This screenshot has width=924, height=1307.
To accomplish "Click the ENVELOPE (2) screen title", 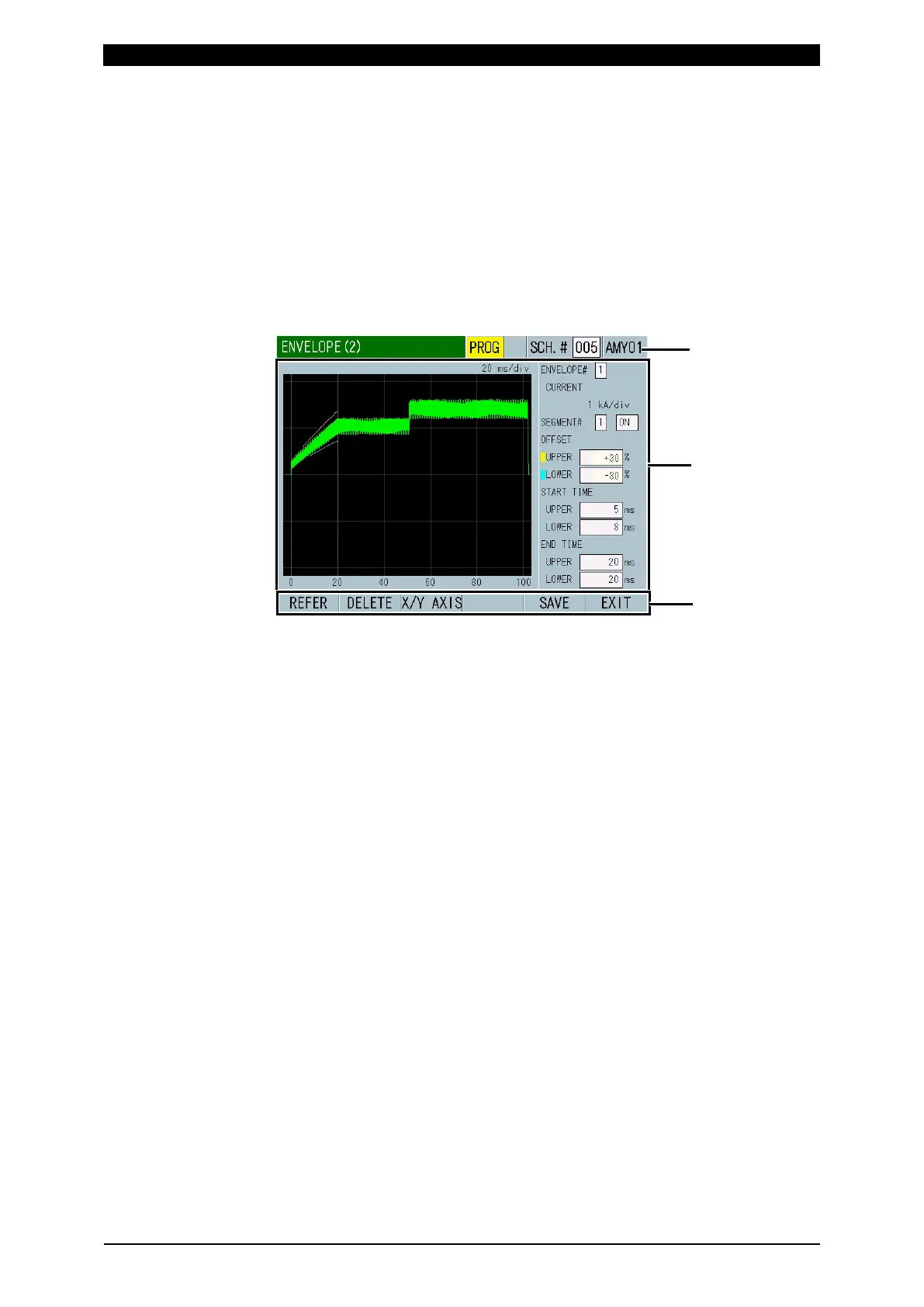I will 320,347.
